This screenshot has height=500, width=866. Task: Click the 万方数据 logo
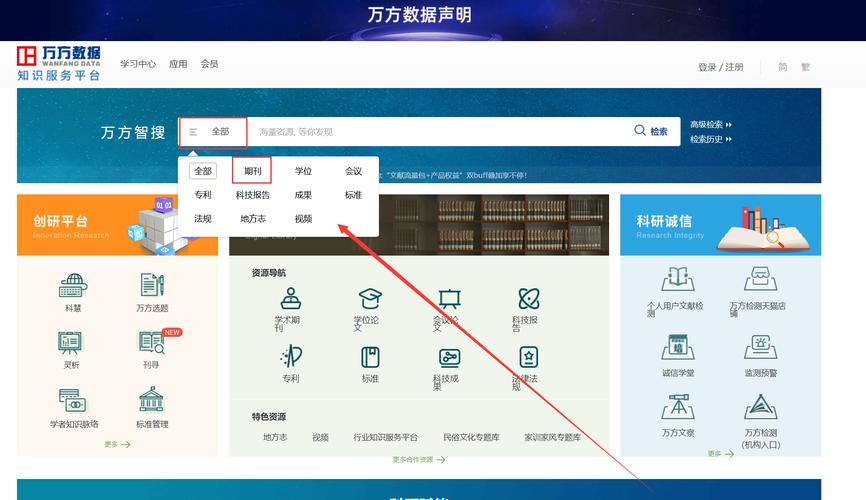(x=59, y=64)
